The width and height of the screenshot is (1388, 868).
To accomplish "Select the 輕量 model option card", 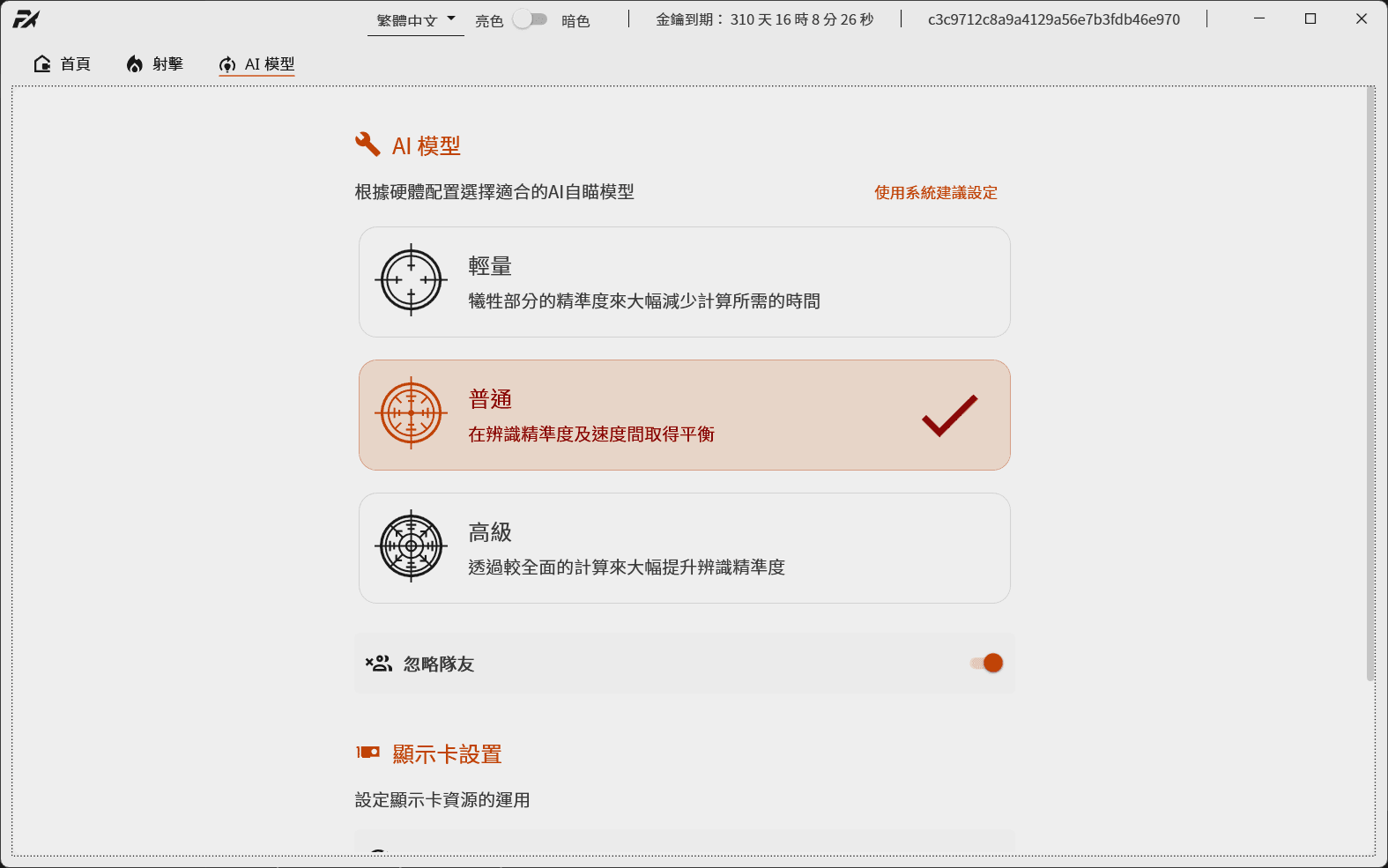I will [x=685, y=282].
